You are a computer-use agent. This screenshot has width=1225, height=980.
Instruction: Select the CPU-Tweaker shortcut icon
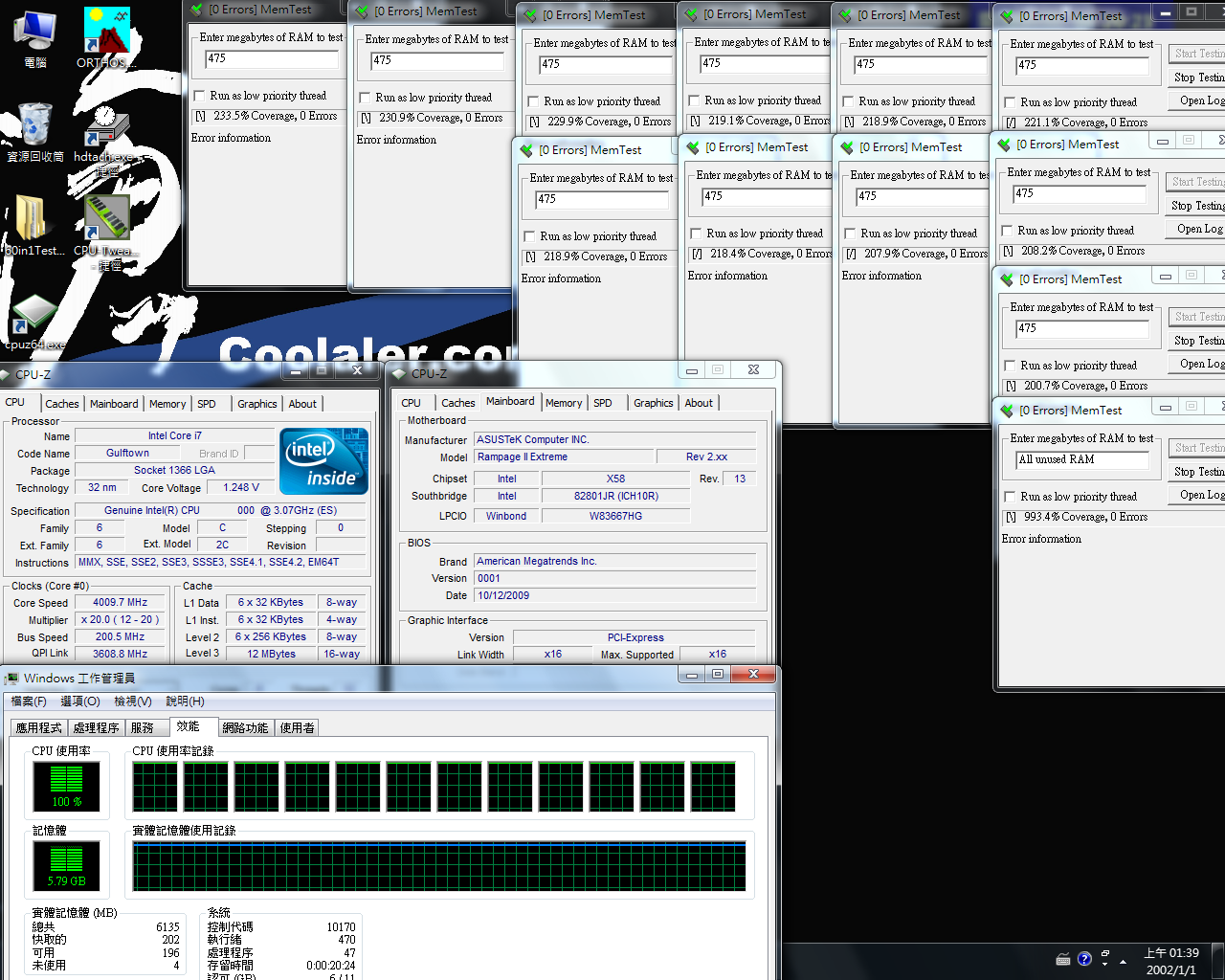(107, 233)
